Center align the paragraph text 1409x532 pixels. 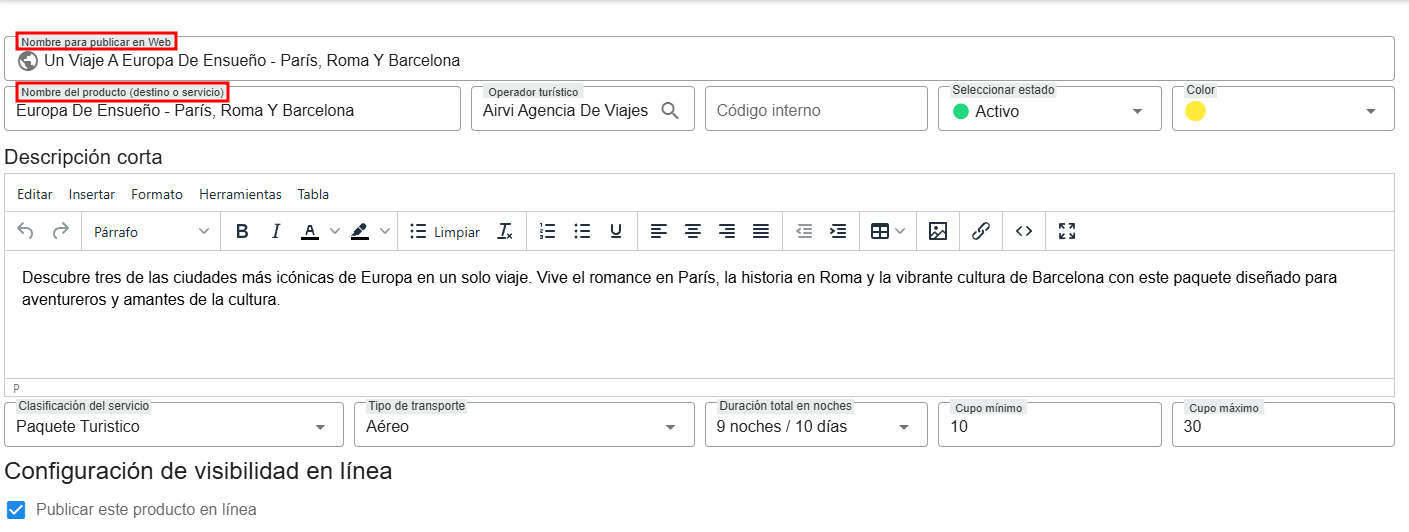point(692,231)
